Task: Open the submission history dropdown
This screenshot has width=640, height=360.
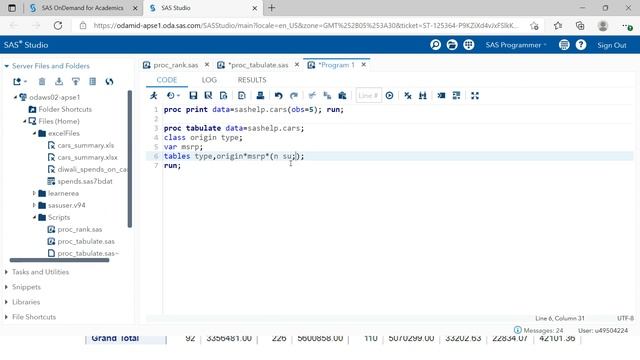Action: coord(173,96)
